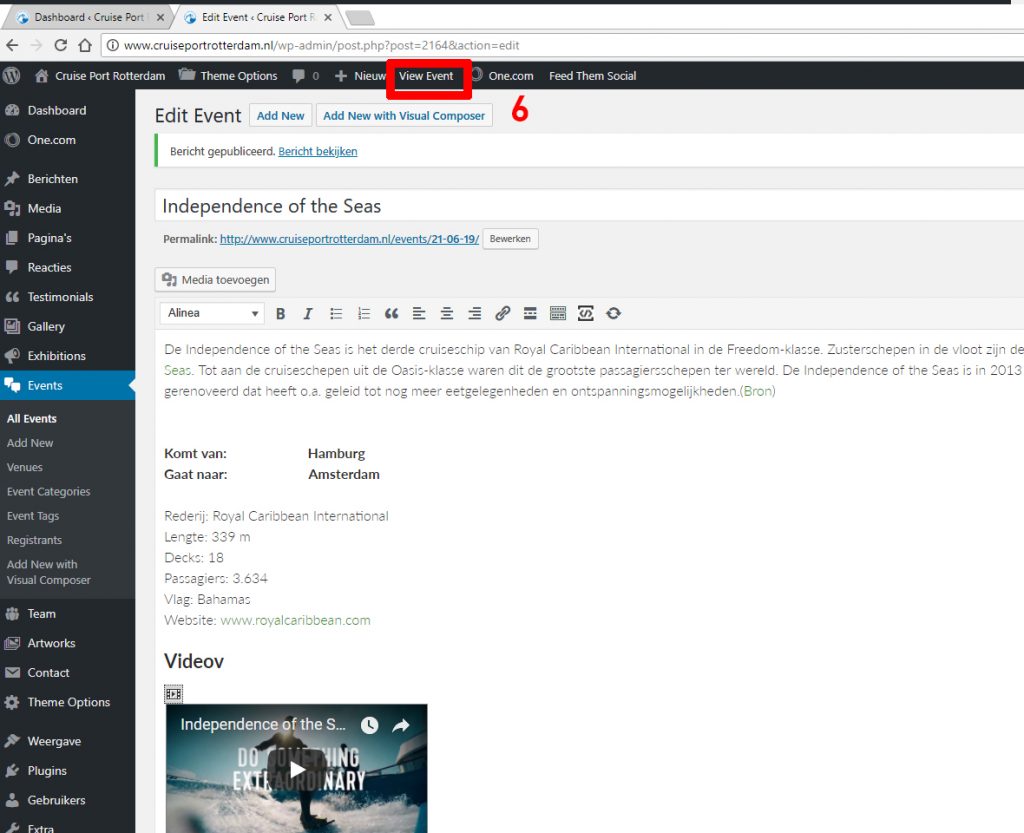Open the comments bubble in admin bar

306,76
